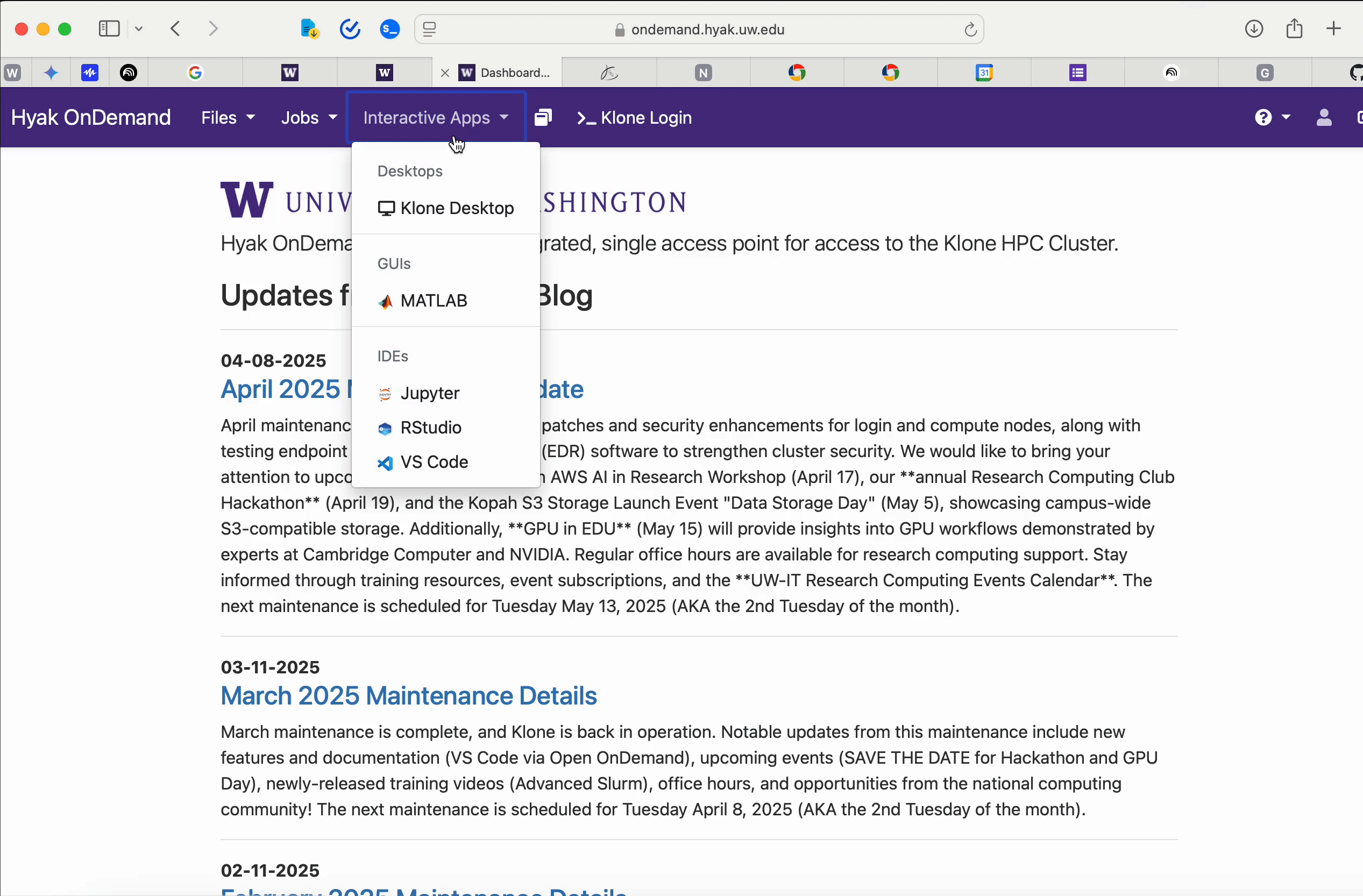Collapse the Interactive Apps dropdown
This screenshot has width=1363, height=896.
(x=436, y=117)
